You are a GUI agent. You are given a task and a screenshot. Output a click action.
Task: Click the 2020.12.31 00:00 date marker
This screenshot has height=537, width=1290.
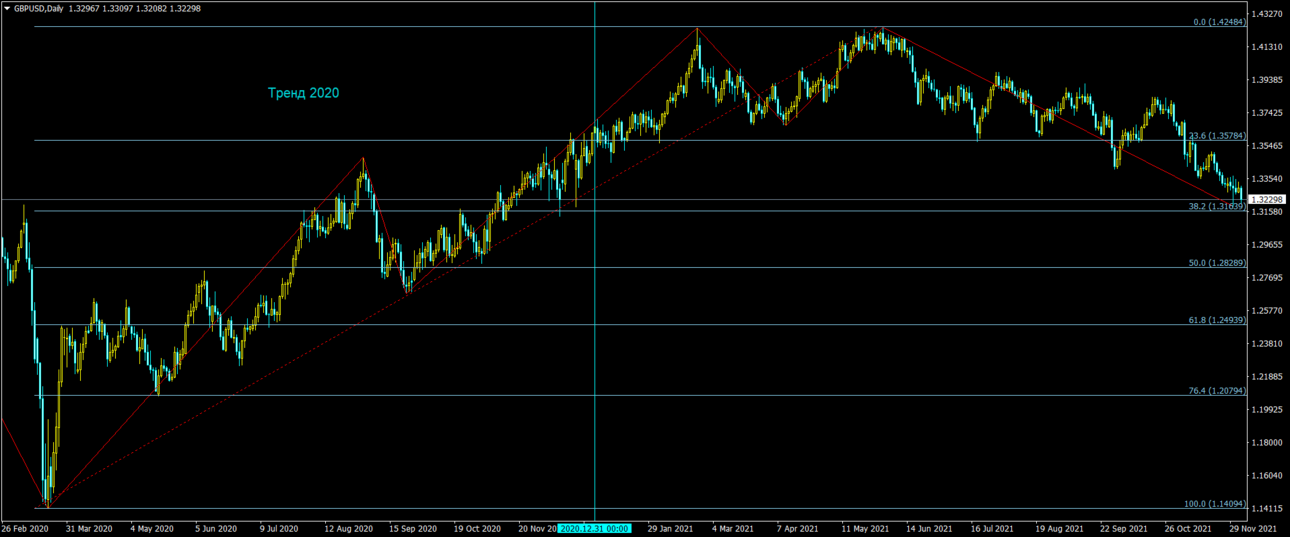tap(595, 528)
